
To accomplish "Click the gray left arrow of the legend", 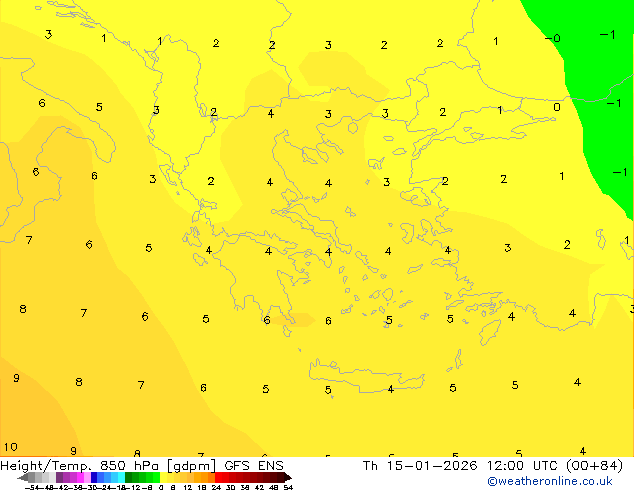I will pyautogui.click(x=22, y=477).
